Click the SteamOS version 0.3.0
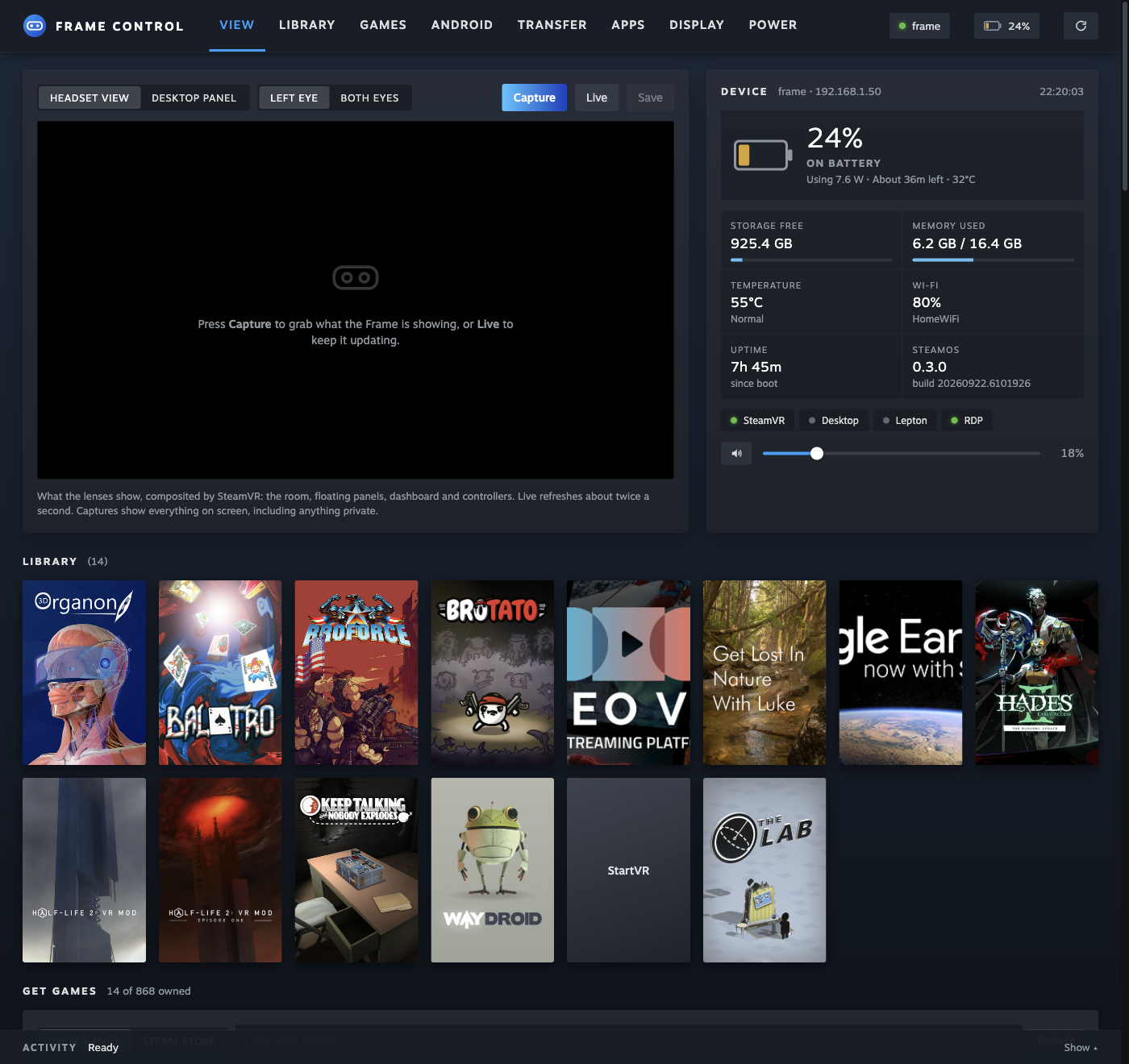 pyautogui.click(x=929, y=367)
